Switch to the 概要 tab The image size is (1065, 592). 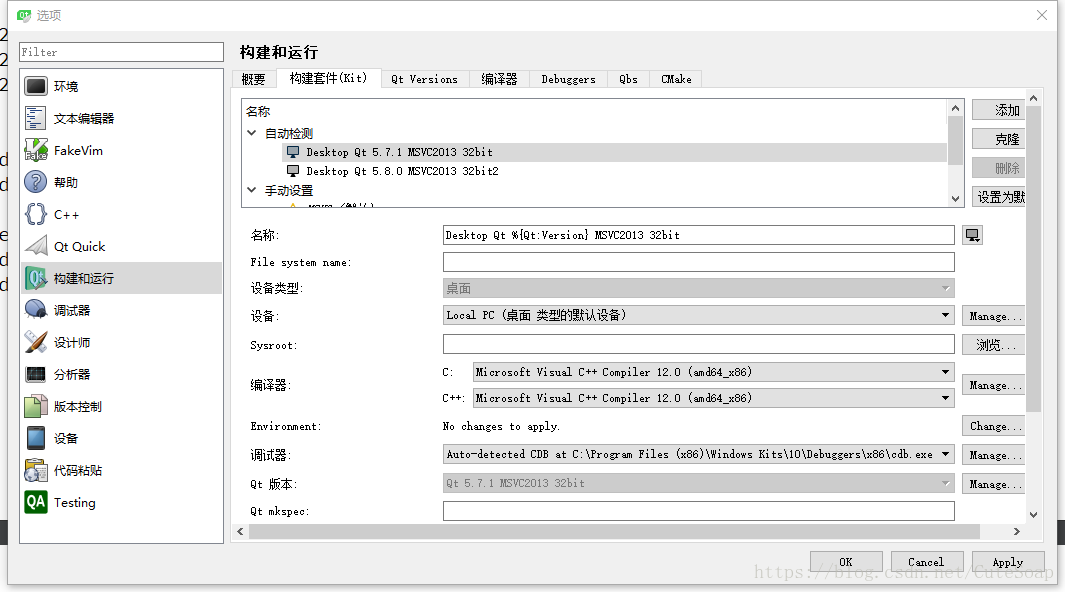coord(254,79)
